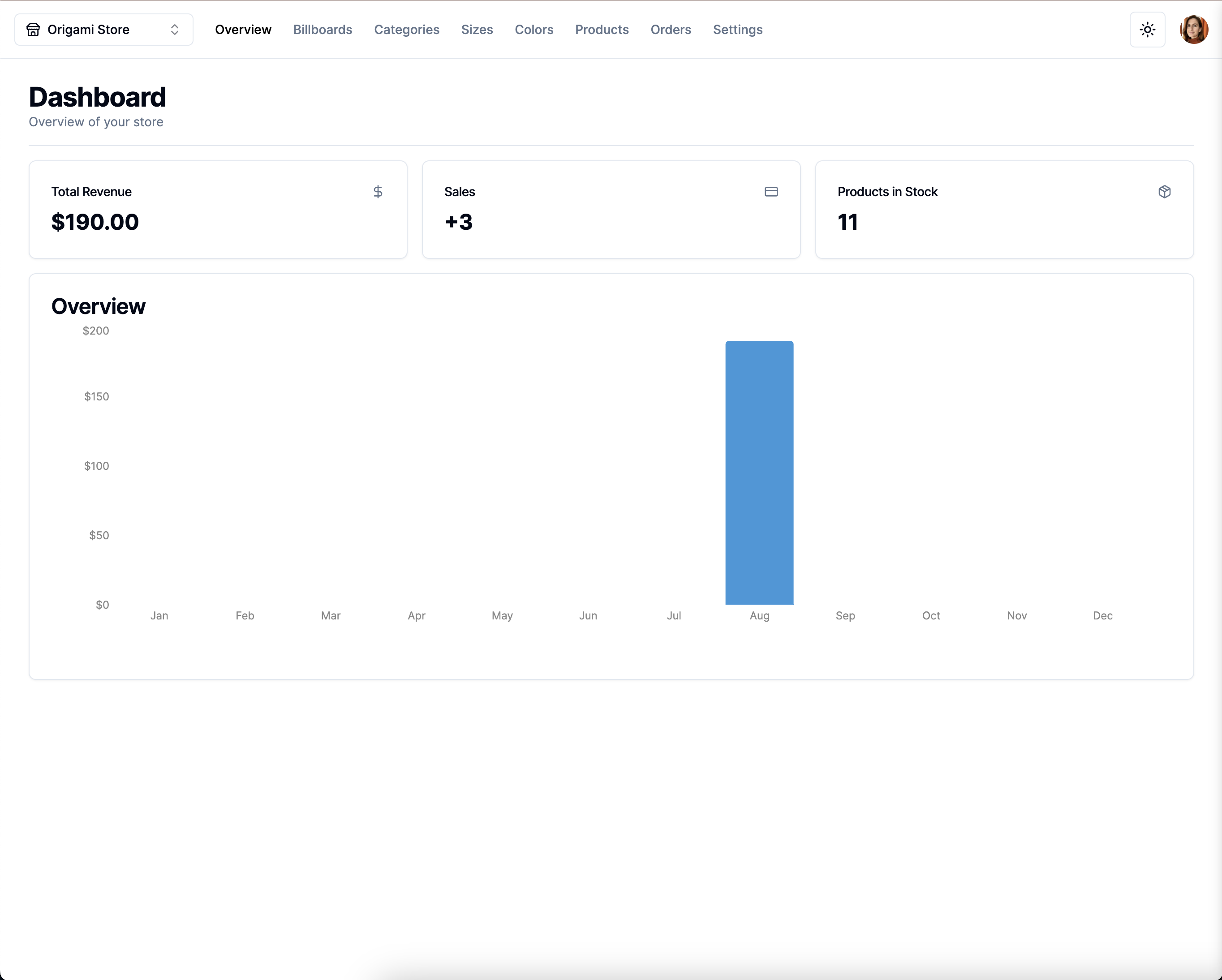1222x980 pixels.
Task: Click the dollar sign icon in Total Revenue
Action: (378, 192)
